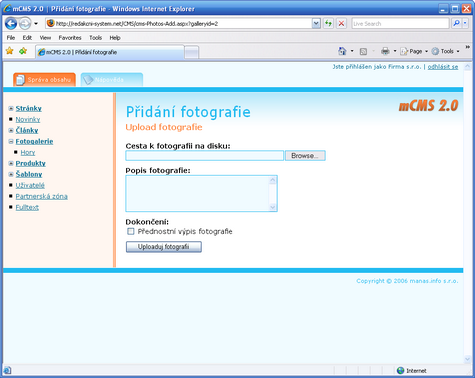
Task: Open the Tools menu in menu bar
Action: tap(95, 38)
